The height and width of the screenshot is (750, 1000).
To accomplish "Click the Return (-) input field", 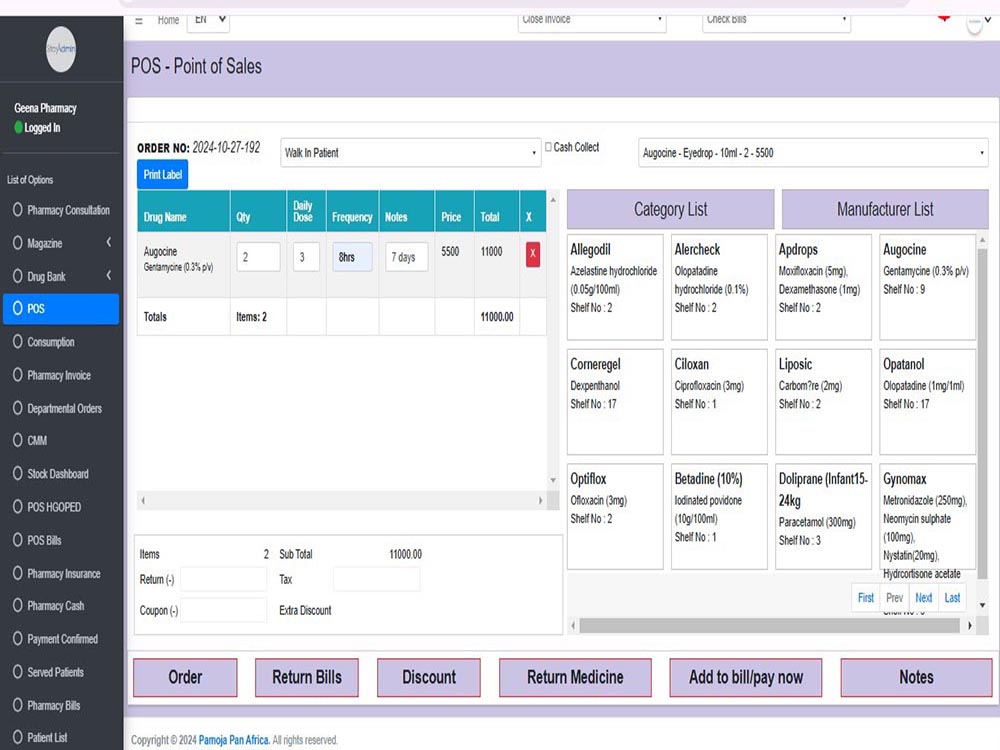I will point(223,579).
